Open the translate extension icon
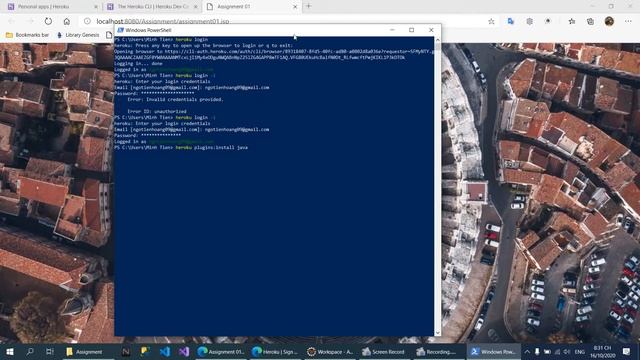The height and width of the screenshot is (360, 640). (x=511, y=21)
